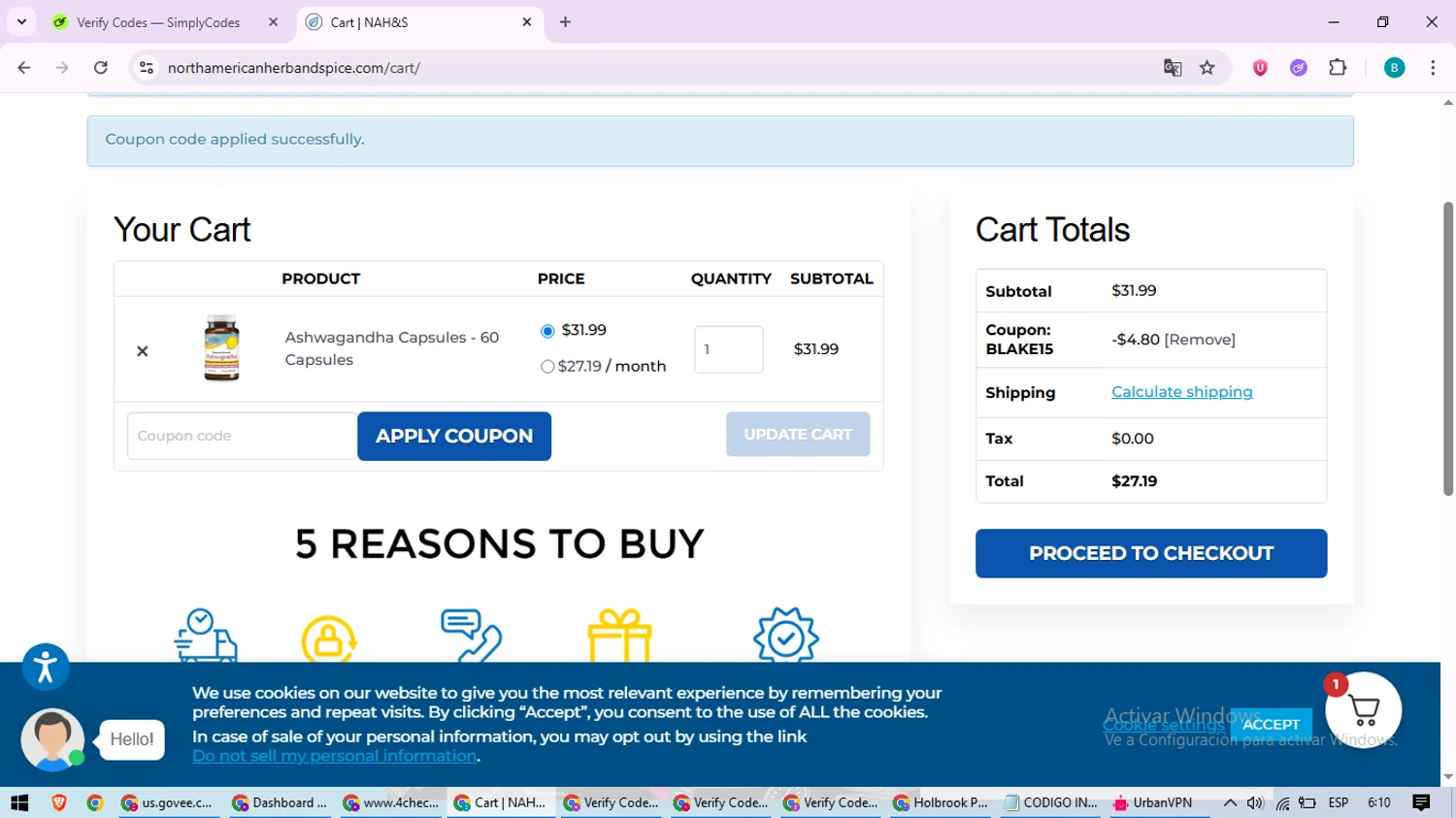The width and height of the screenshot is (1456, 818).
Task: Click the UPDATE CART button
Action: (x=798, y=434)
